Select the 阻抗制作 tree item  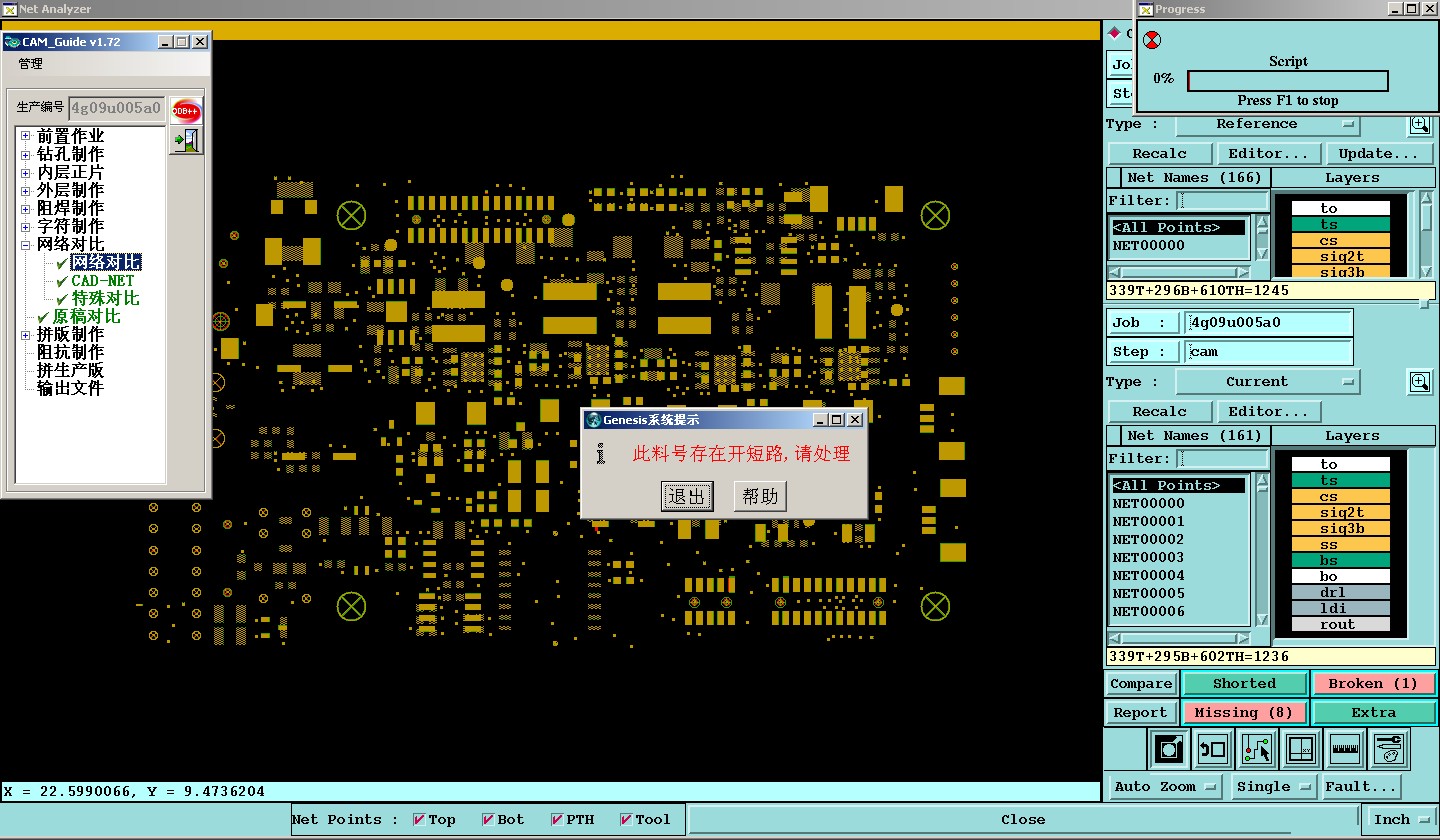pyautogui.click(x=70, y=353)
